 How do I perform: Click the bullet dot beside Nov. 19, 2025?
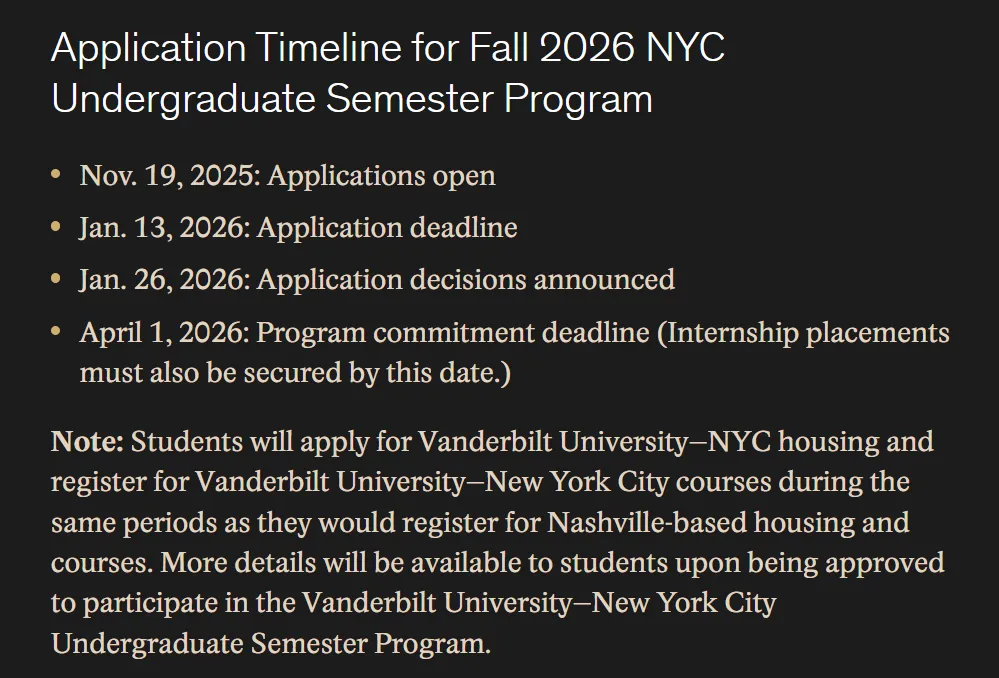pyautogui.click(x=56, y=176)
